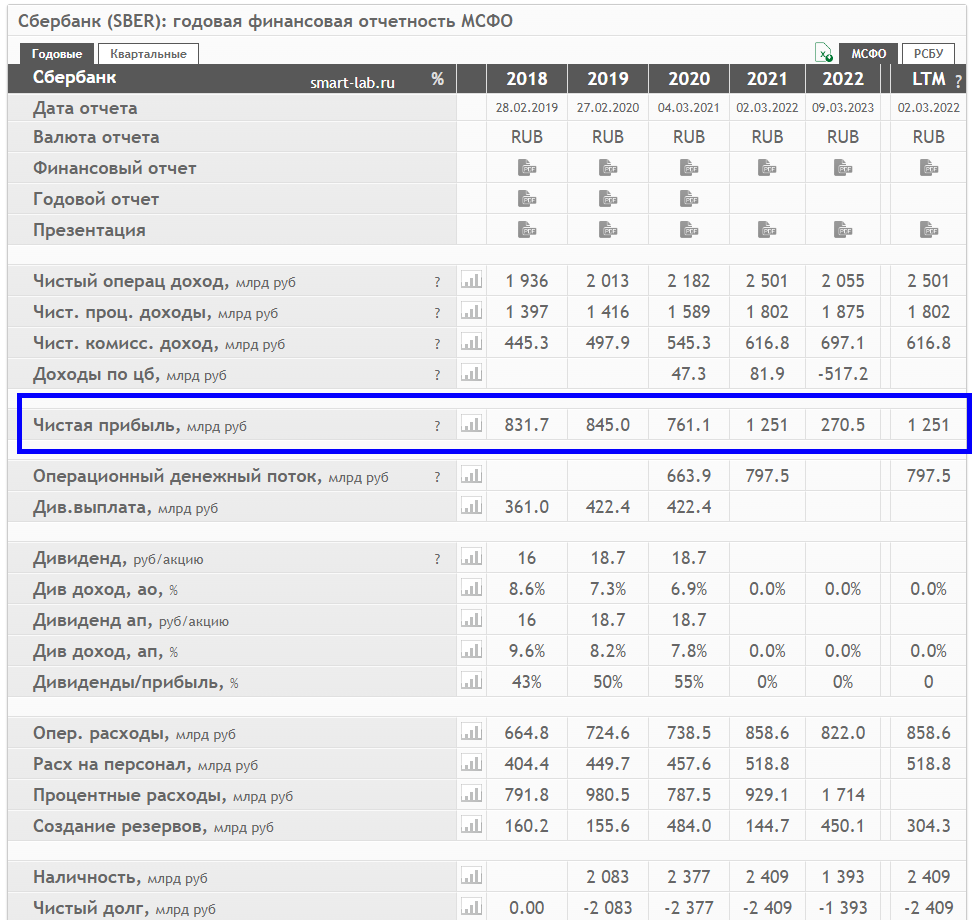Open help for Чистый операц доход
The image size is (977, 920).
[x=437, y=282]
